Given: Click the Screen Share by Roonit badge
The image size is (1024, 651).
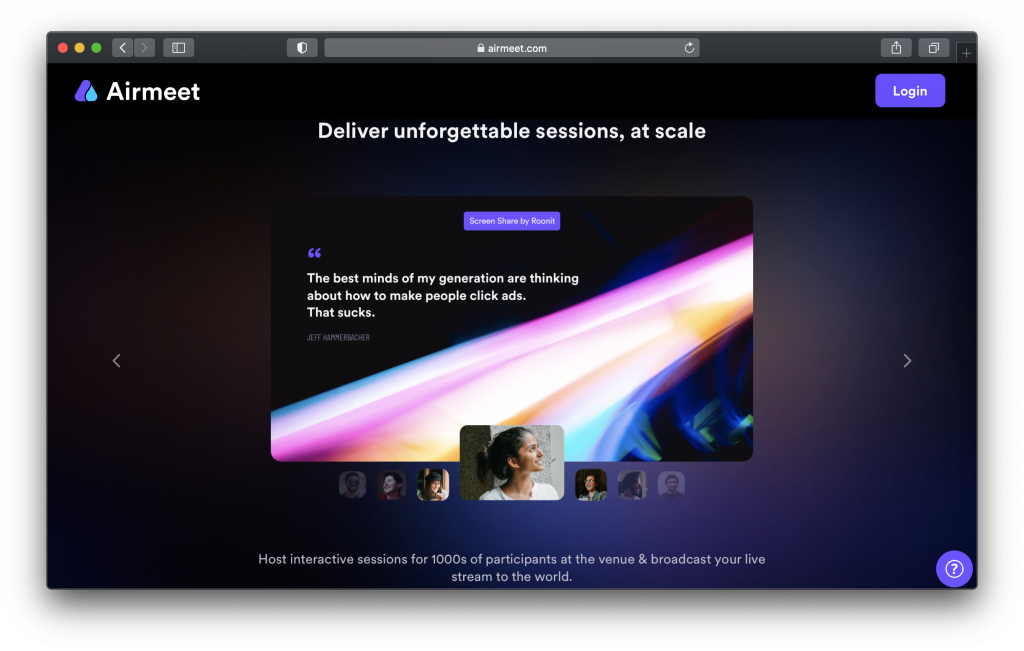Looking at the screenshot, I should 512,221.
